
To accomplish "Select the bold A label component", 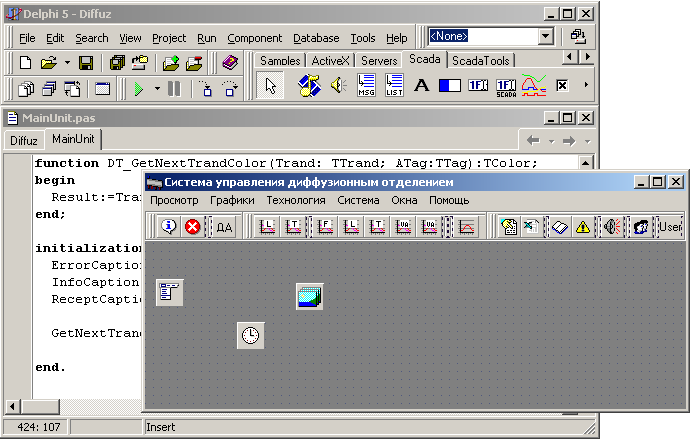I will [x=422, y=86].
